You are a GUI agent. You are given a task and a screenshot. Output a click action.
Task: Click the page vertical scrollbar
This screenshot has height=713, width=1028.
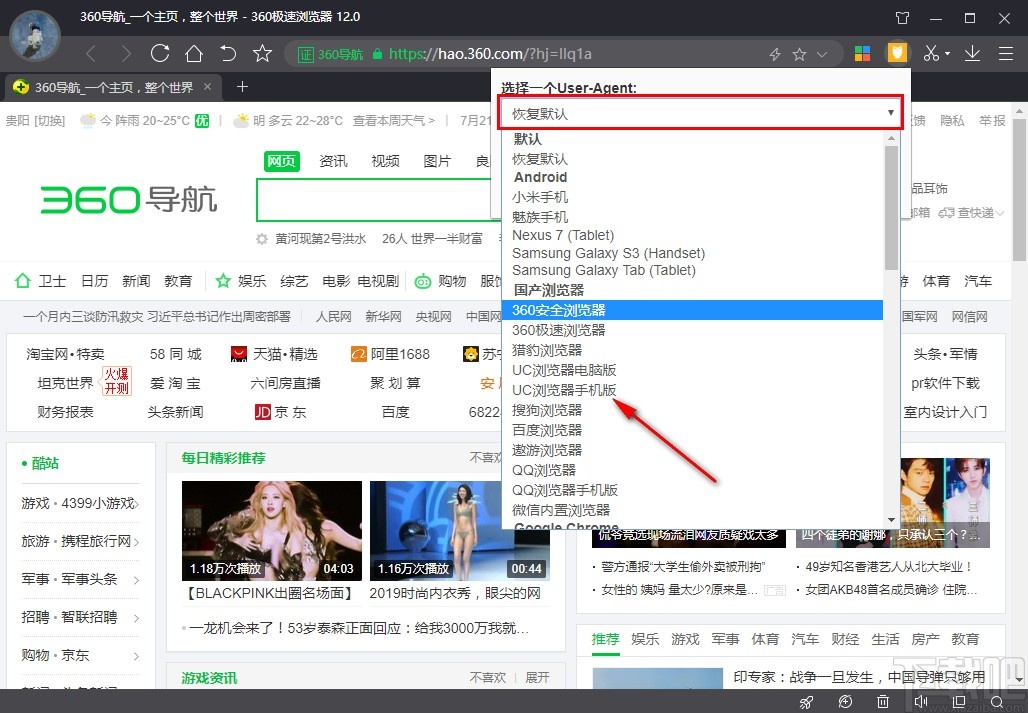click(1019, 190)
